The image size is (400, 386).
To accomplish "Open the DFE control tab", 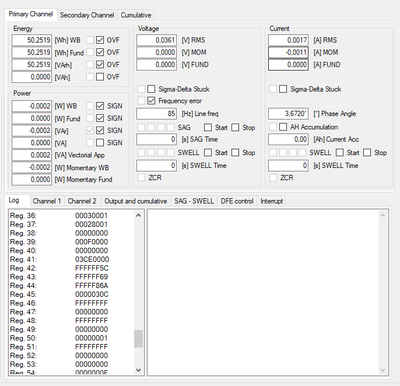I will pyautogui.click(x=237, y=201).
